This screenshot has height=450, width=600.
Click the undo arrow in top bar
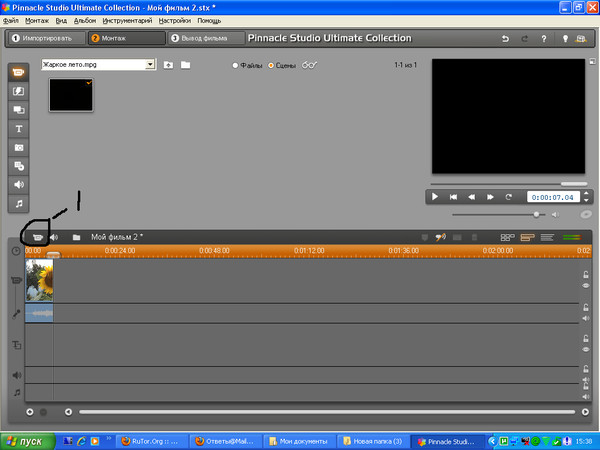(x=505, y=39)
